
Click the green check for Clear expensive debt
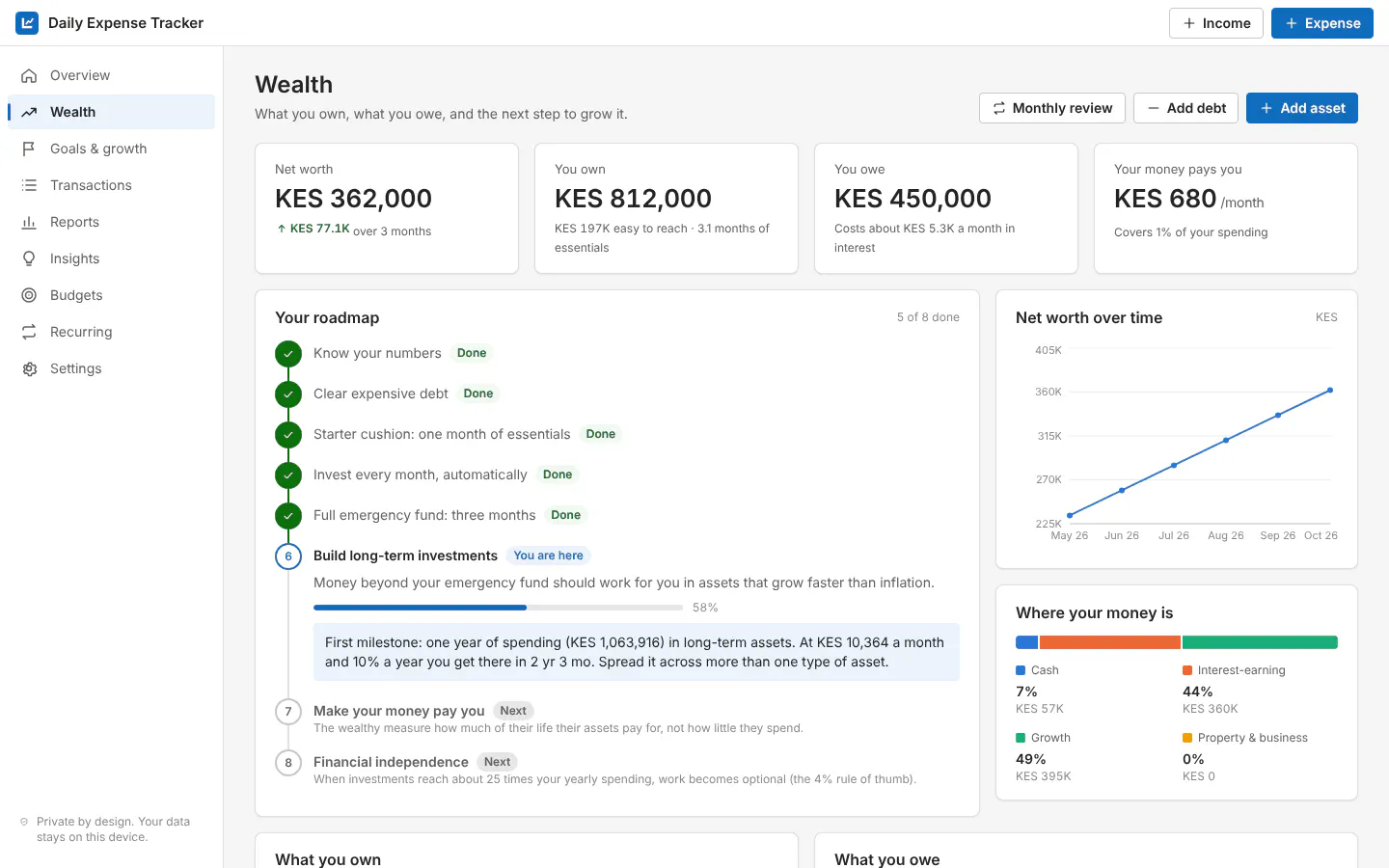click(288, 394)
